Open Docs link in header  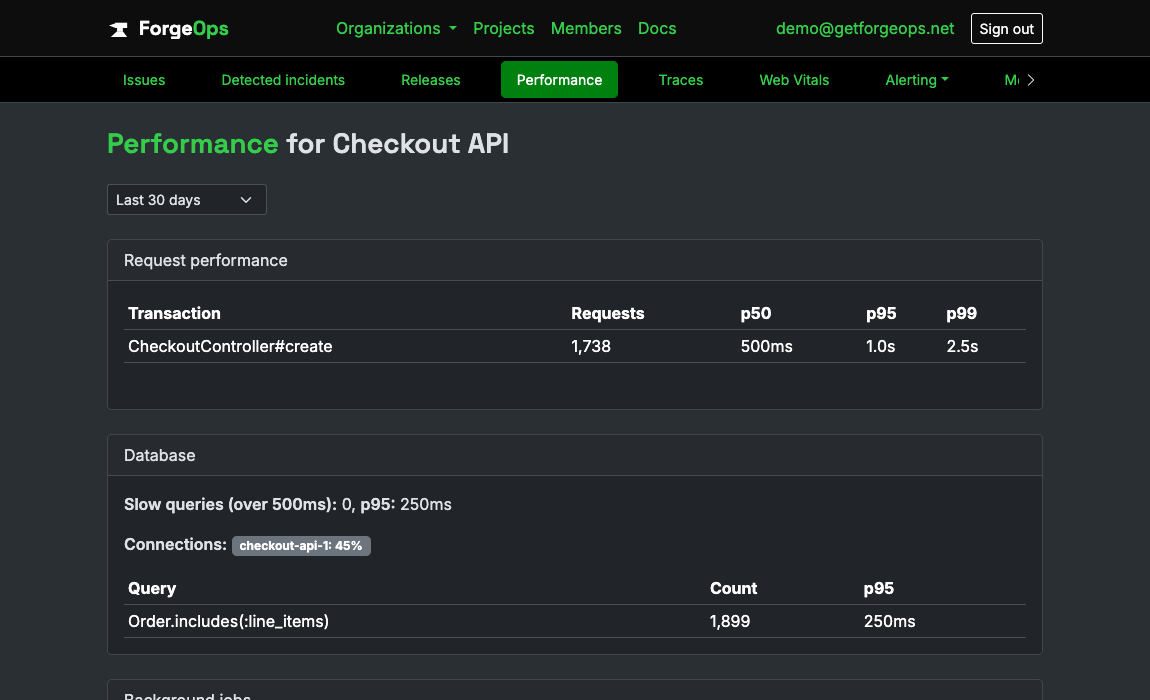point(657,29)
